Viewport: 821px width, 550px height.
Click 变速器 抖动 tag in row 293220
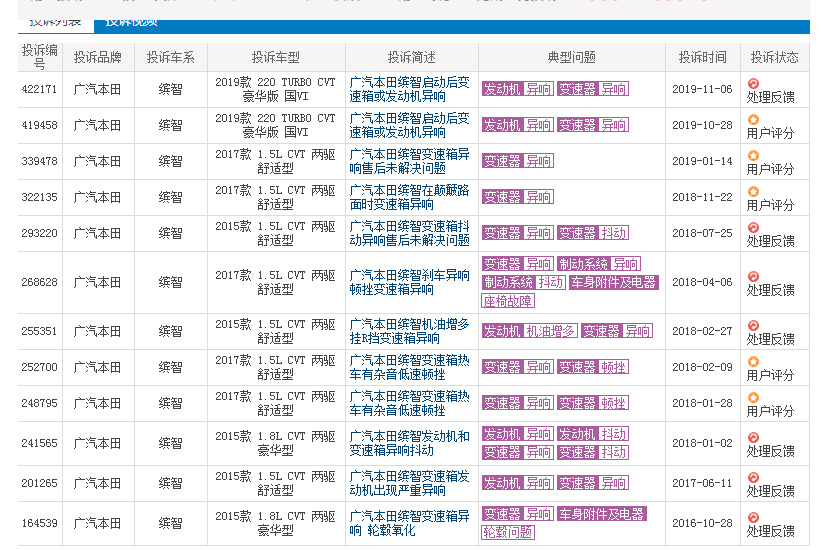click(593, 233)
